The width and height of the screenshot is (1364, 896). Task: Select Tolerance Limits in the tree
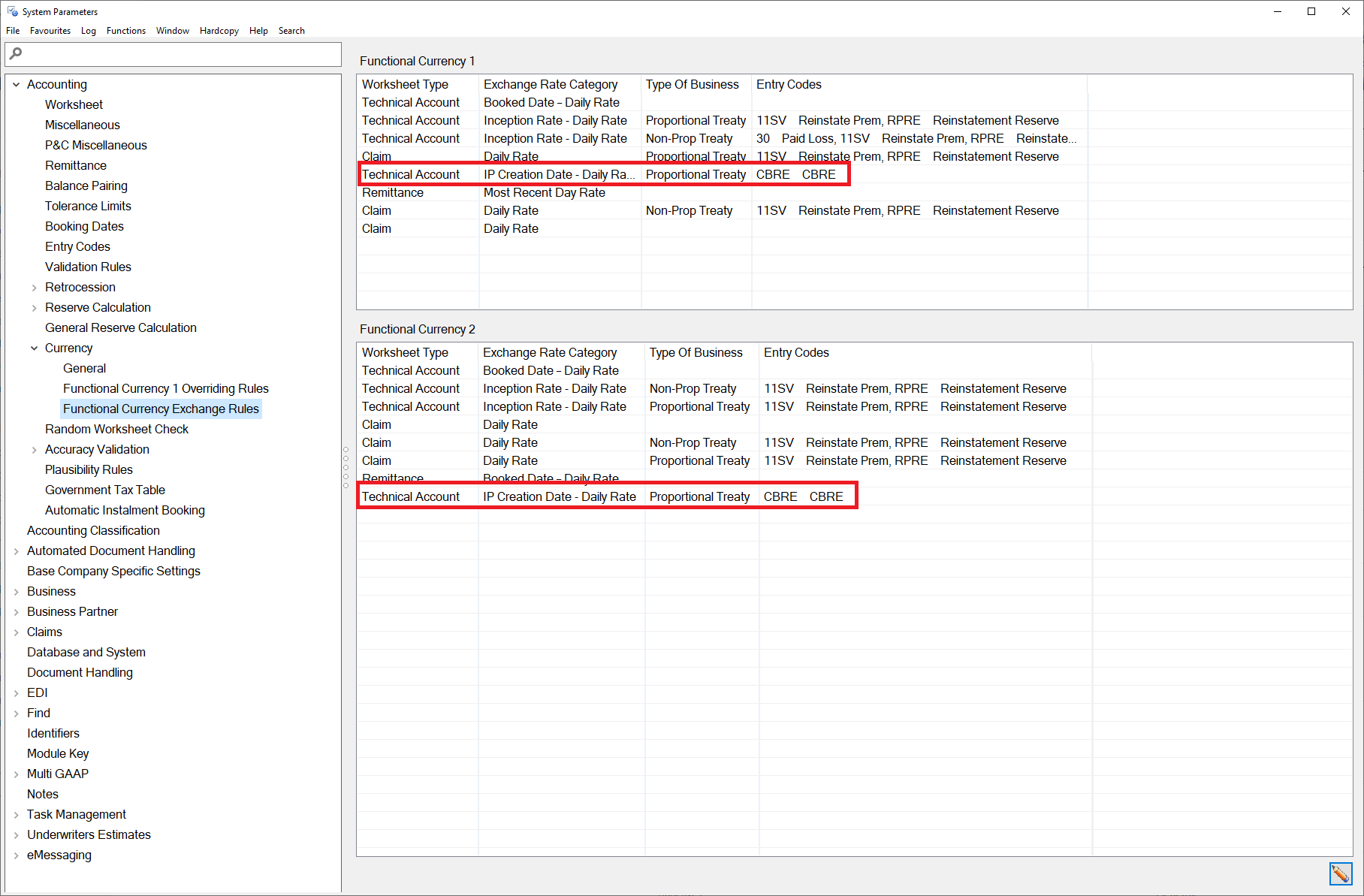click(x=88, y=206)
